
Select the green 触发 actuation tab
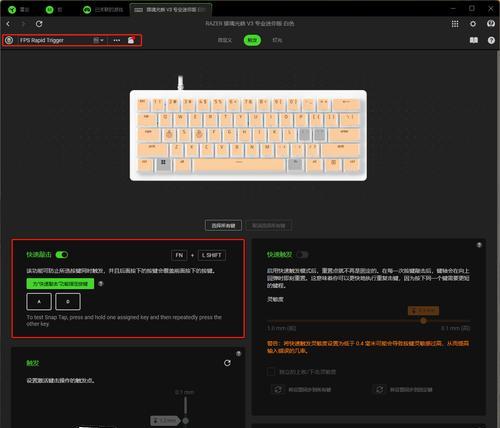[252, 40]
